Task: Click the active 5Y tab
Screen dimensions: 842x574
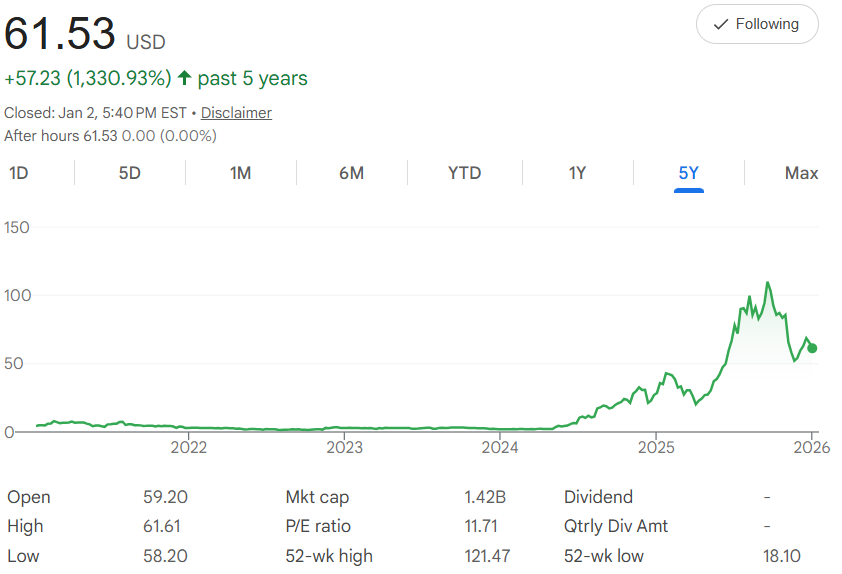Action: [x=688, y=173]
